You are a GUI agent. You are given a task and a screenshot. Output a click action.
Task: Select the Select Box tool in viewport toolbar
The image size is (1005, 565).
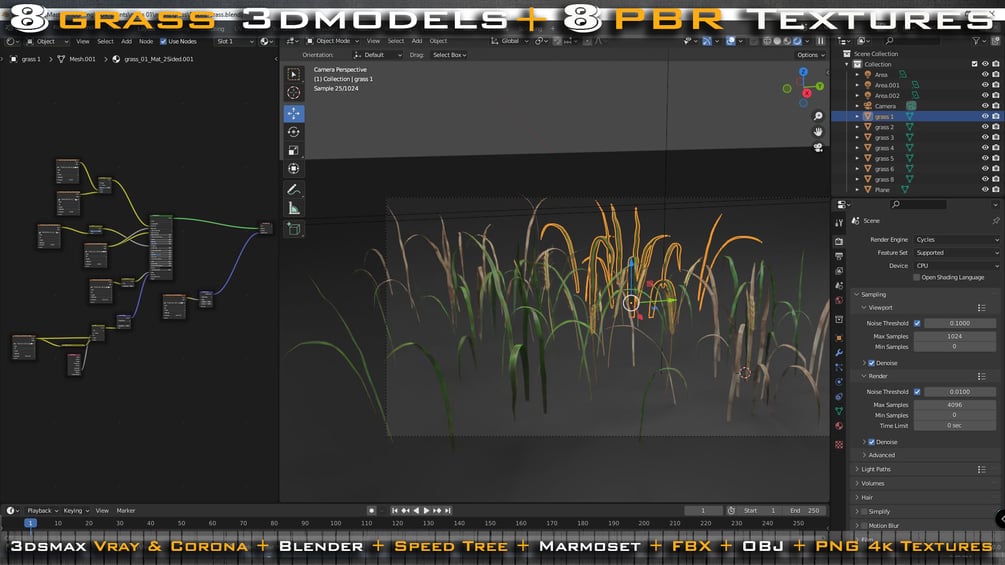pos(294,74)
